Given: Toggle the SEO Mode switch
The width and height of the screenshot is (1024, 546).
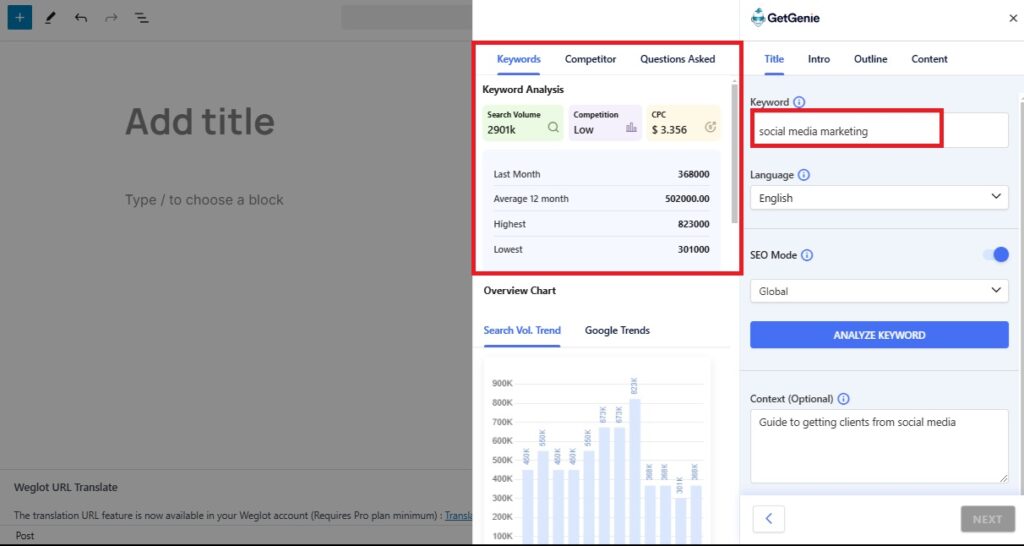Looking at the screenshot, I should [996, 255].
